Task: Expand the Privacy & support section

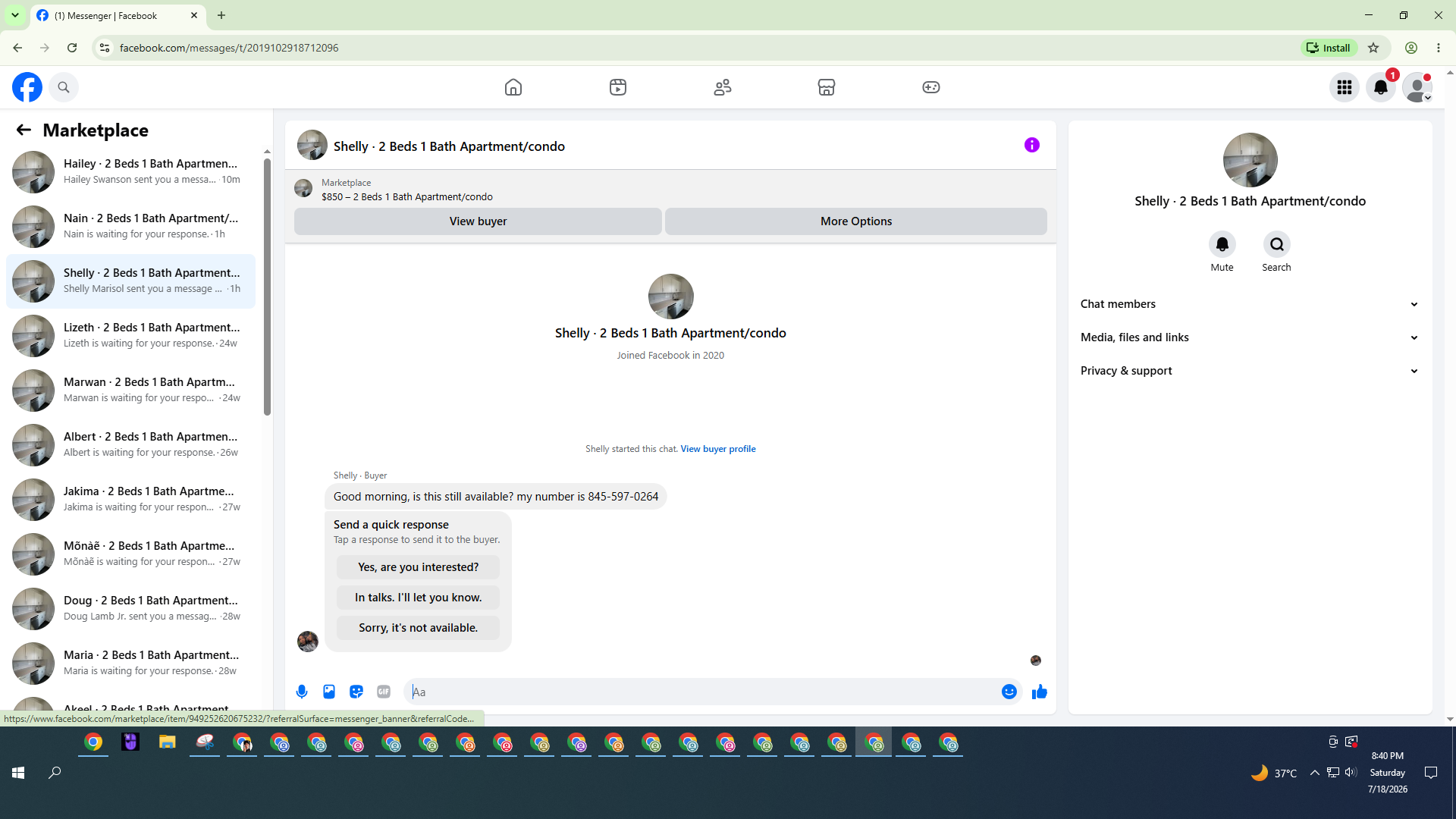Action: coord(1250,371)
